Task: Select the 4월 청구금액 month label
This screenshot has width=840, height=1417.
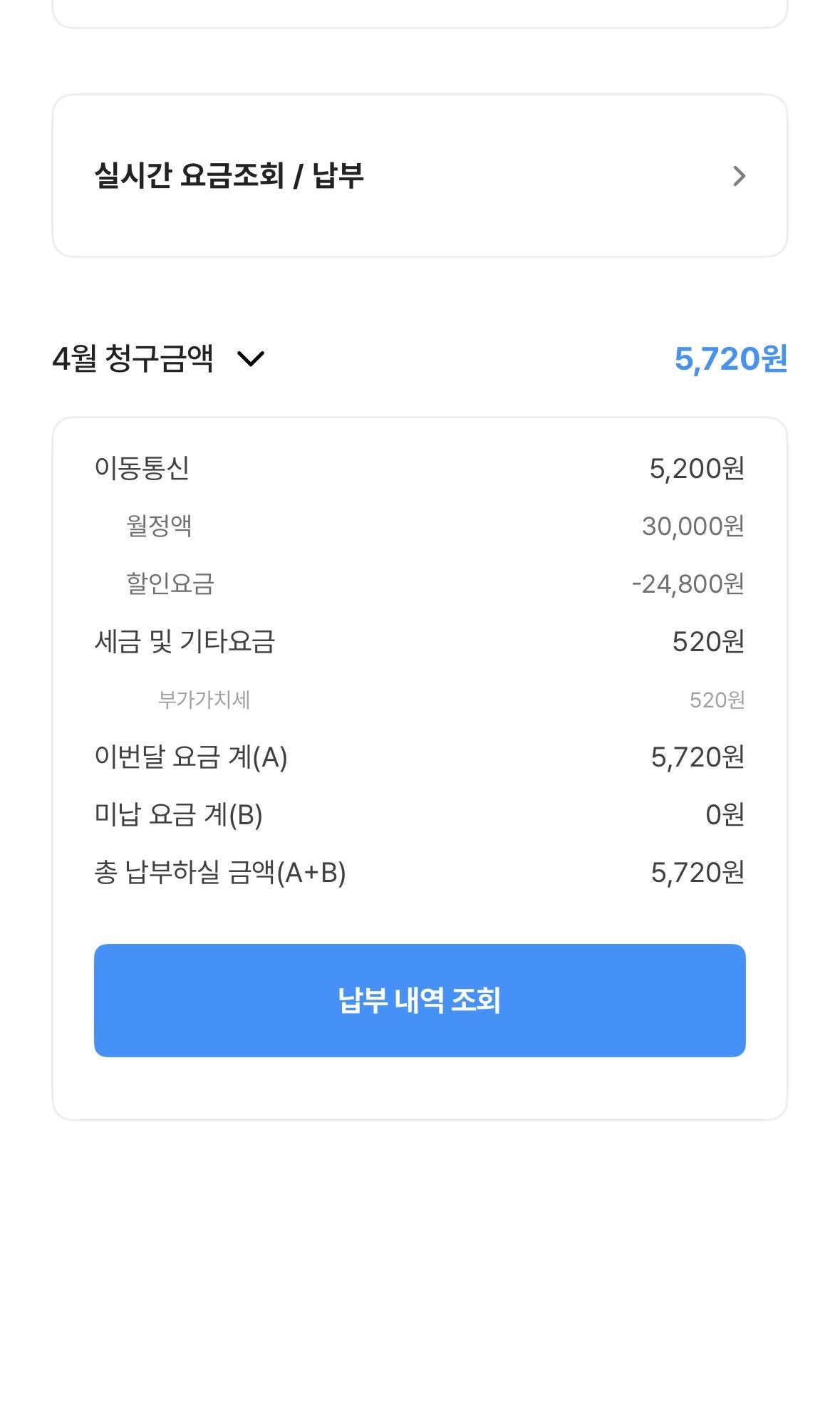Action: [133, 358]
